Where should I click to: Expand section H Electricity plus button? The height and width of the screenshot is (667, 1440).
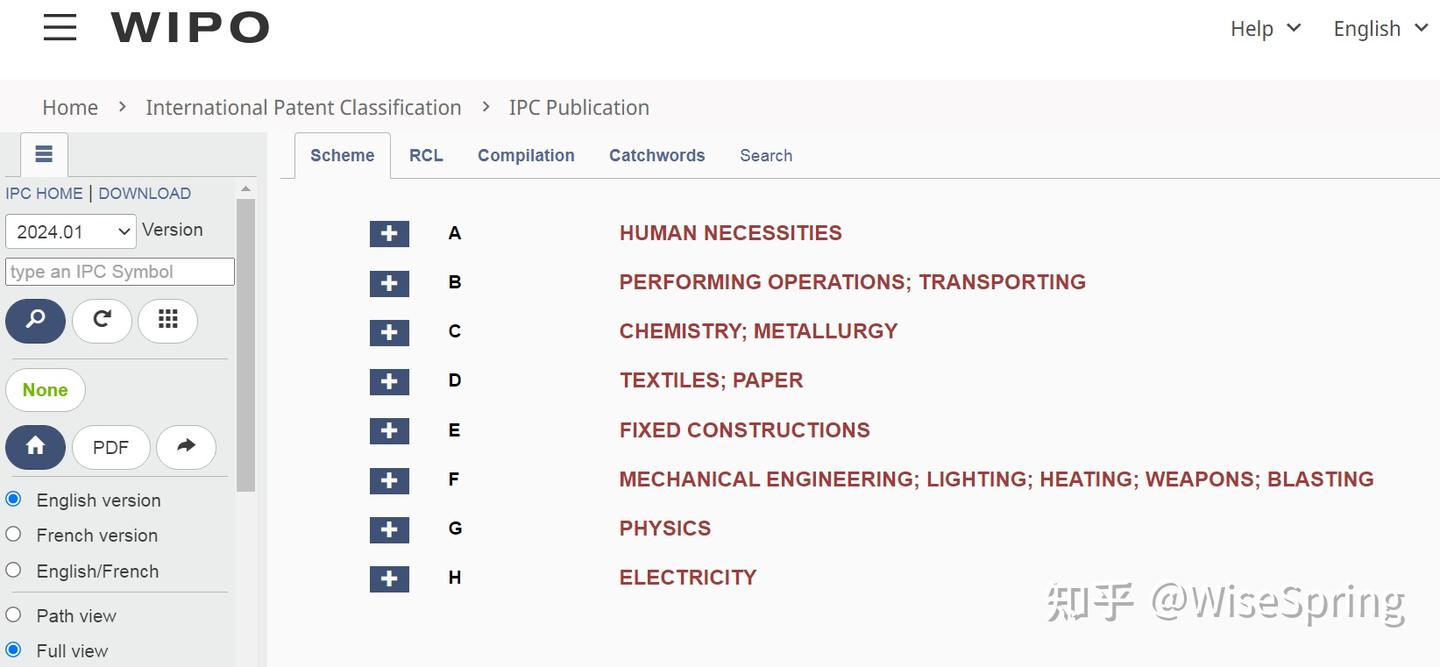point(389,578)
